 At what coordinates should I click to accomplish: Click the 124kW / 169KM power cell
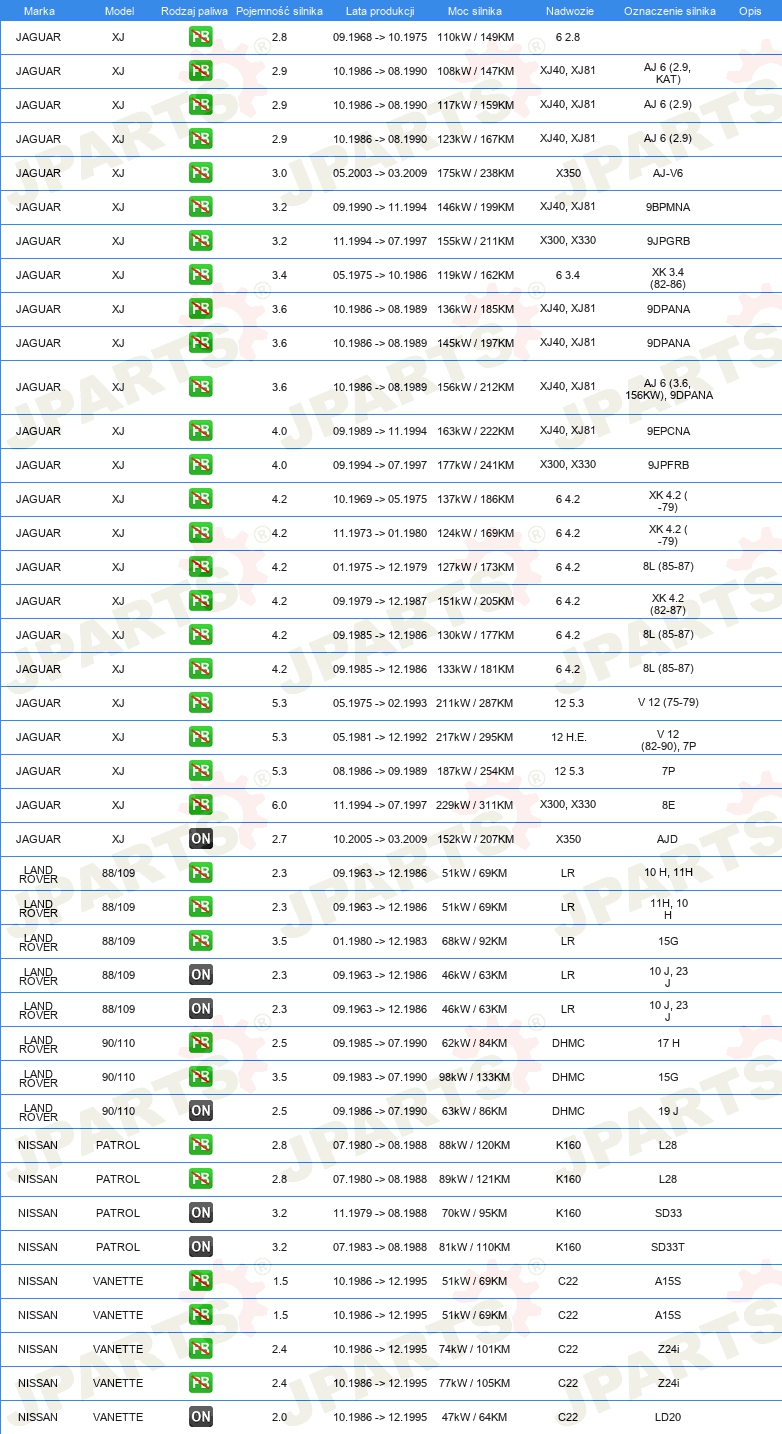coord(475,533)
